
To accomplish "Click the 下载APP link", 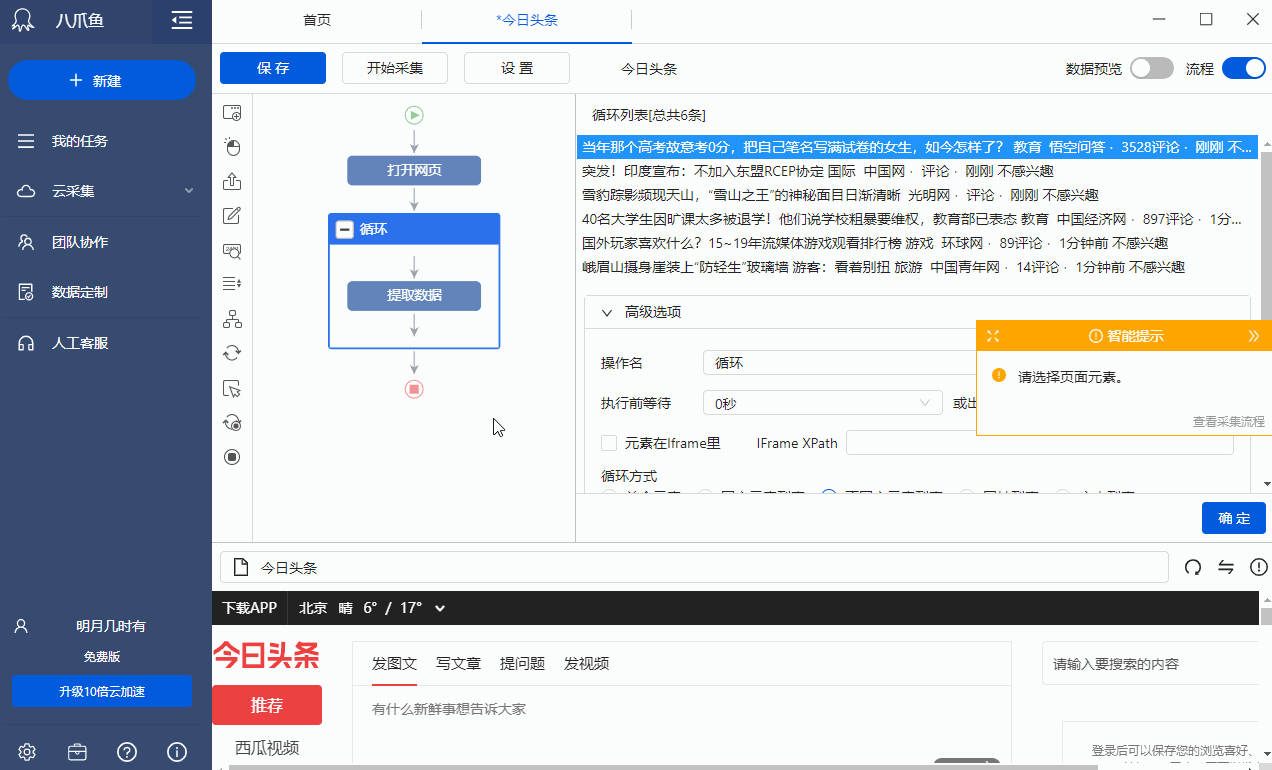I will [249, 608].
